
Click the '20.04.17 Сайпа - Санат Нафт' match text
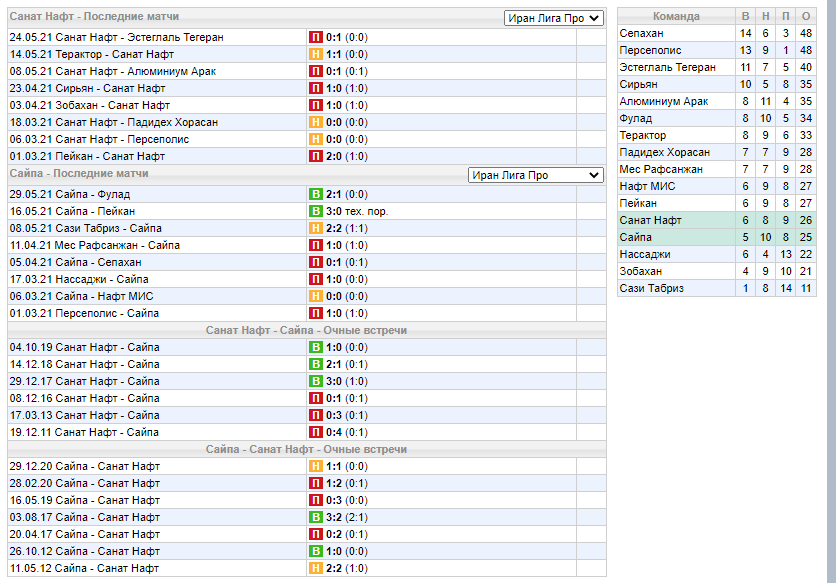pos(84,534)
